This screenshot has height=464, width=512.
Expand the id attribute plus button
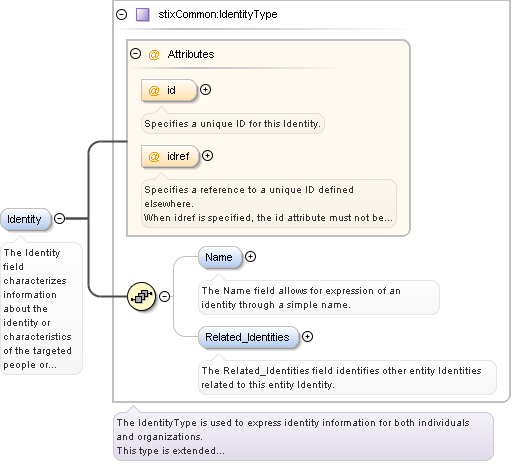pos(205,90)
